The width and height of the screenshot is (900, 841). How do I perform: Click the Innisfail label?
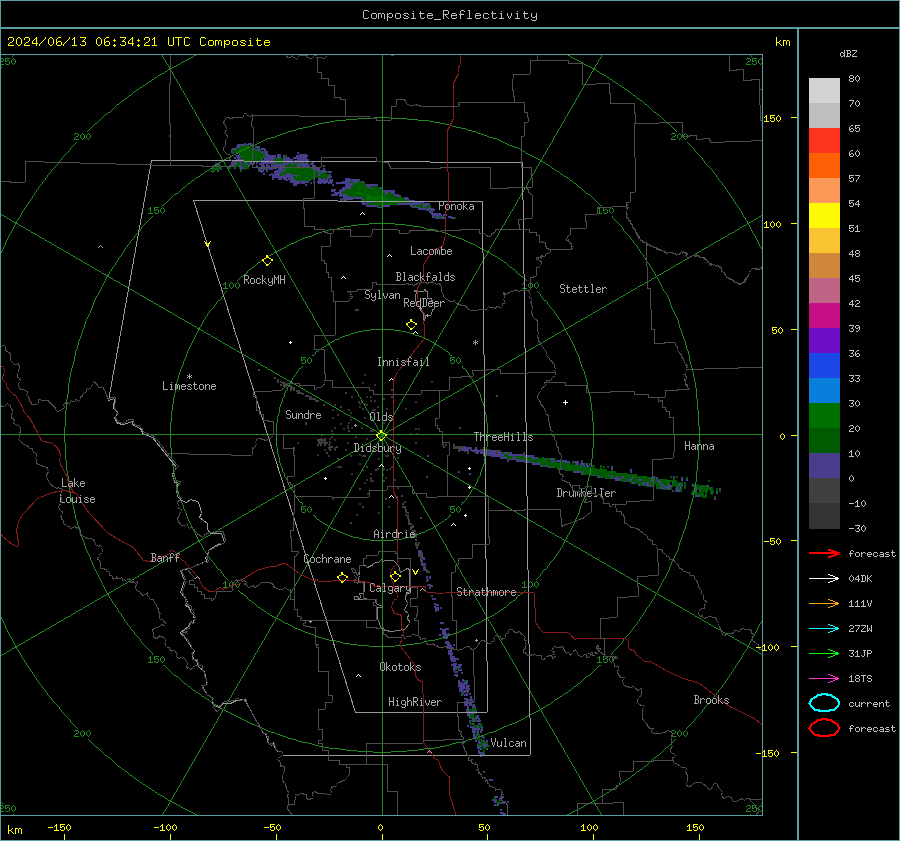(x=403, y=362)
